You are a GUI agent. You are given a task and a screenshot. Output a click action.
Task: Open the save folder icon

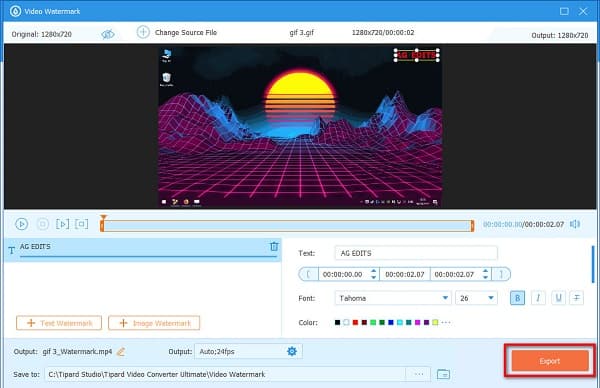pos(443,374)
